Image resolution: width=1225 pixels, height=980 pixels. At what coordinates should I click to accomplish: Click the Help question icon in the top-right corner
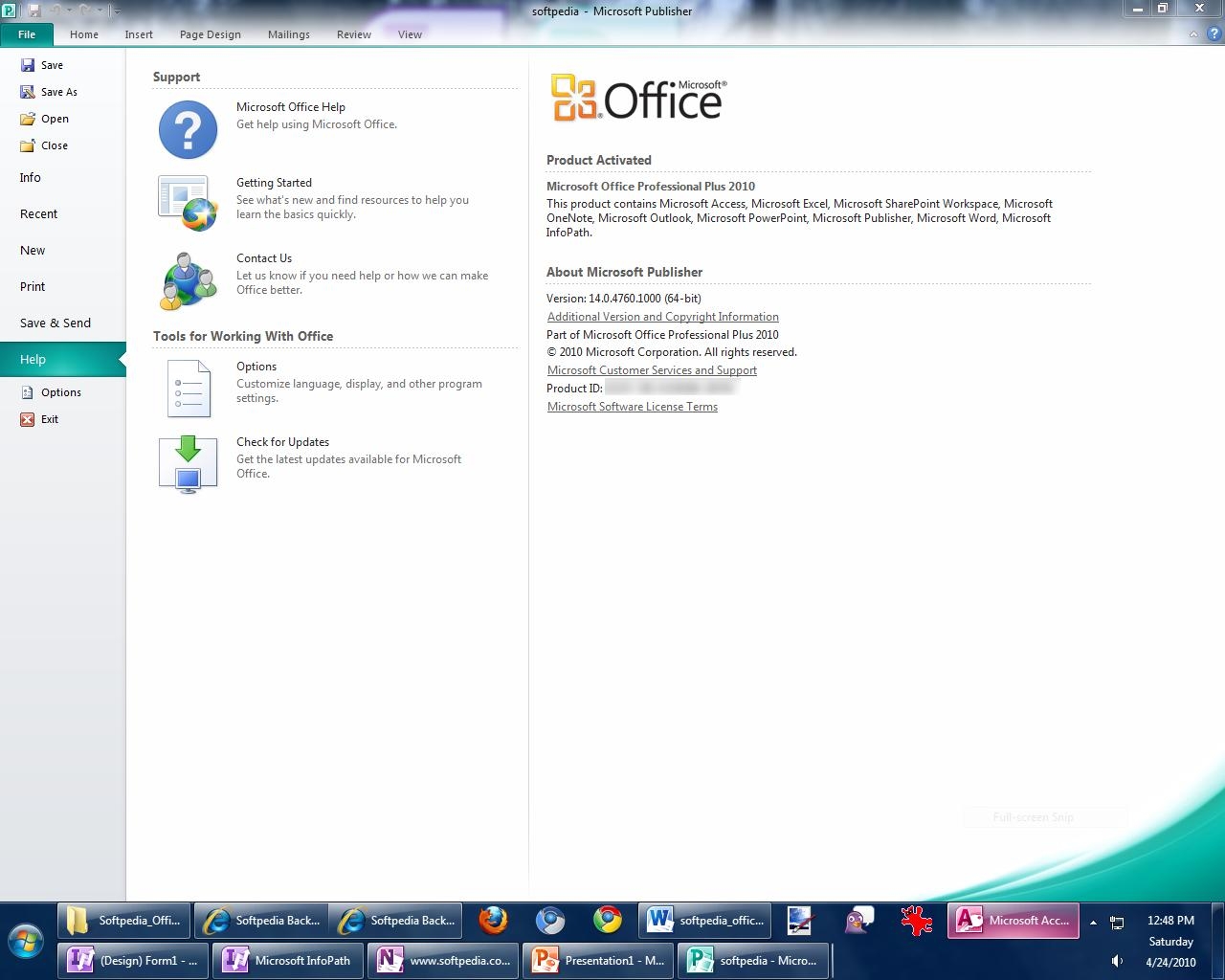point(1213,34)
